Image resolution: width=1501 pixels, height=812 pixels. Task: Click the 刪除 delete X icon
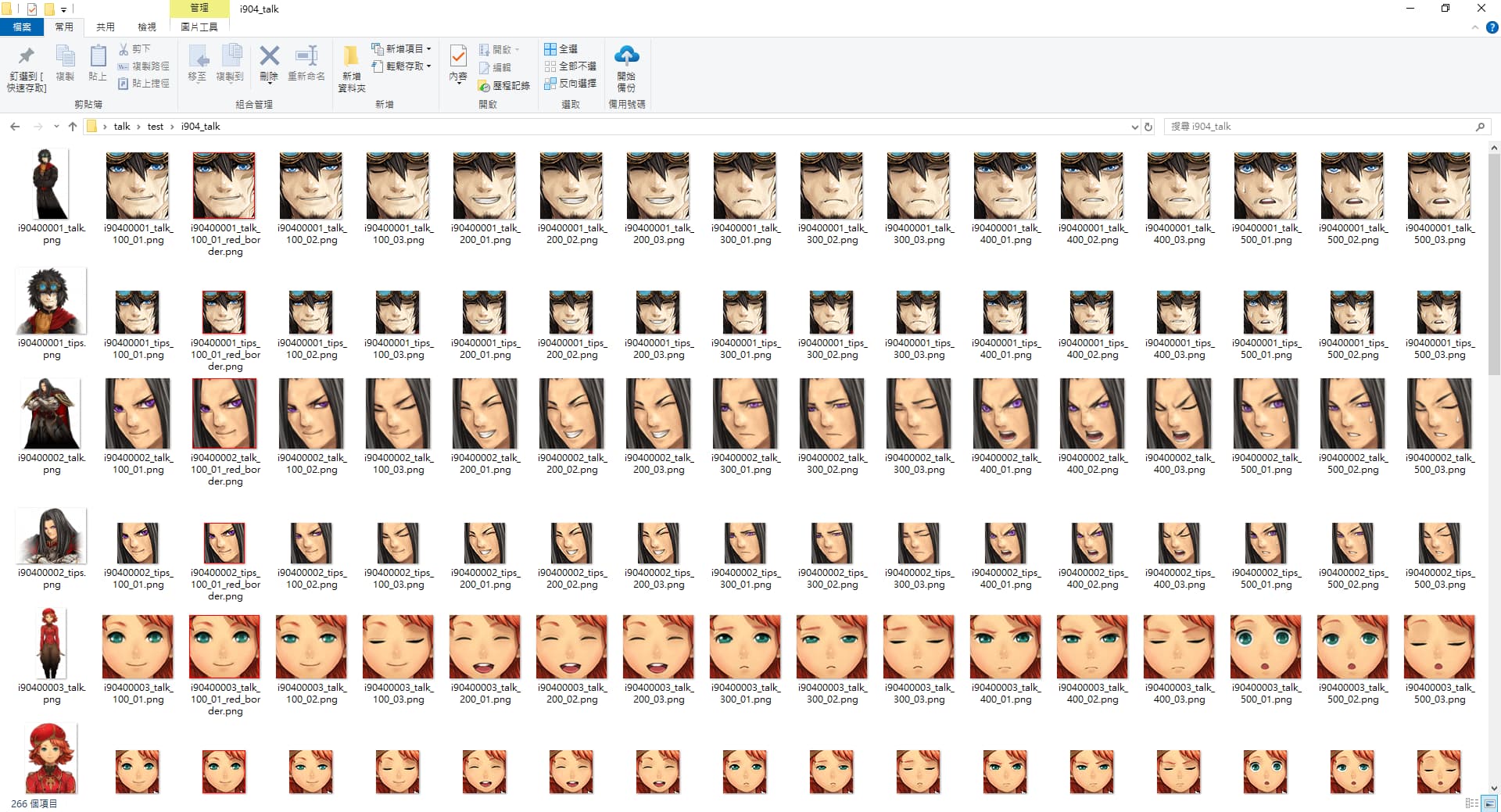pos(269,56)
